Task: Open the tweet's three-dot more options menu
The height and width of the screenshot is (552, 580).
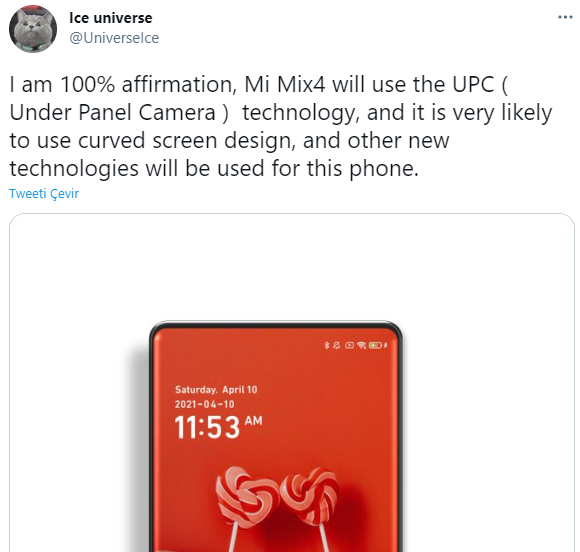Action: (565, 17)
